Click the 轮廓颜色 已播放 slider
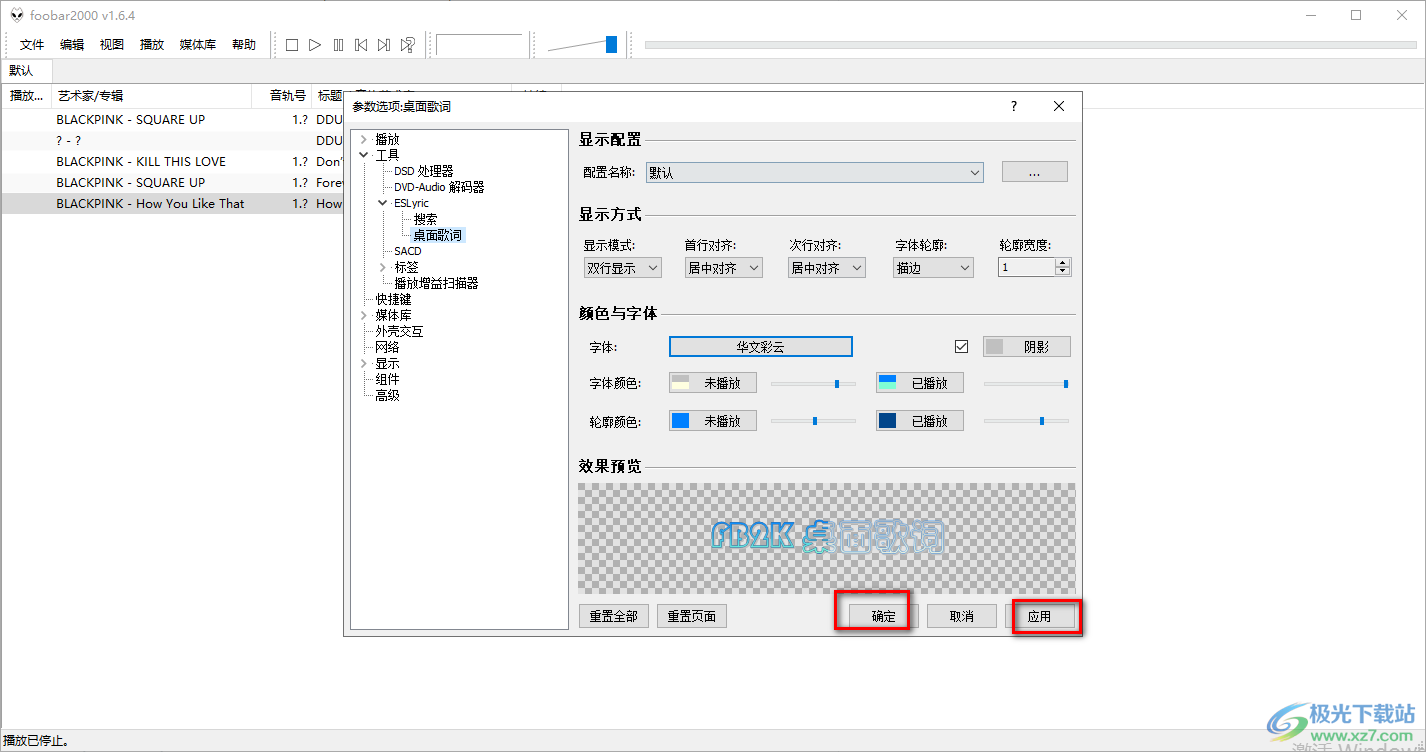This screenshot has width=1426, height=752. point(1027,421)
